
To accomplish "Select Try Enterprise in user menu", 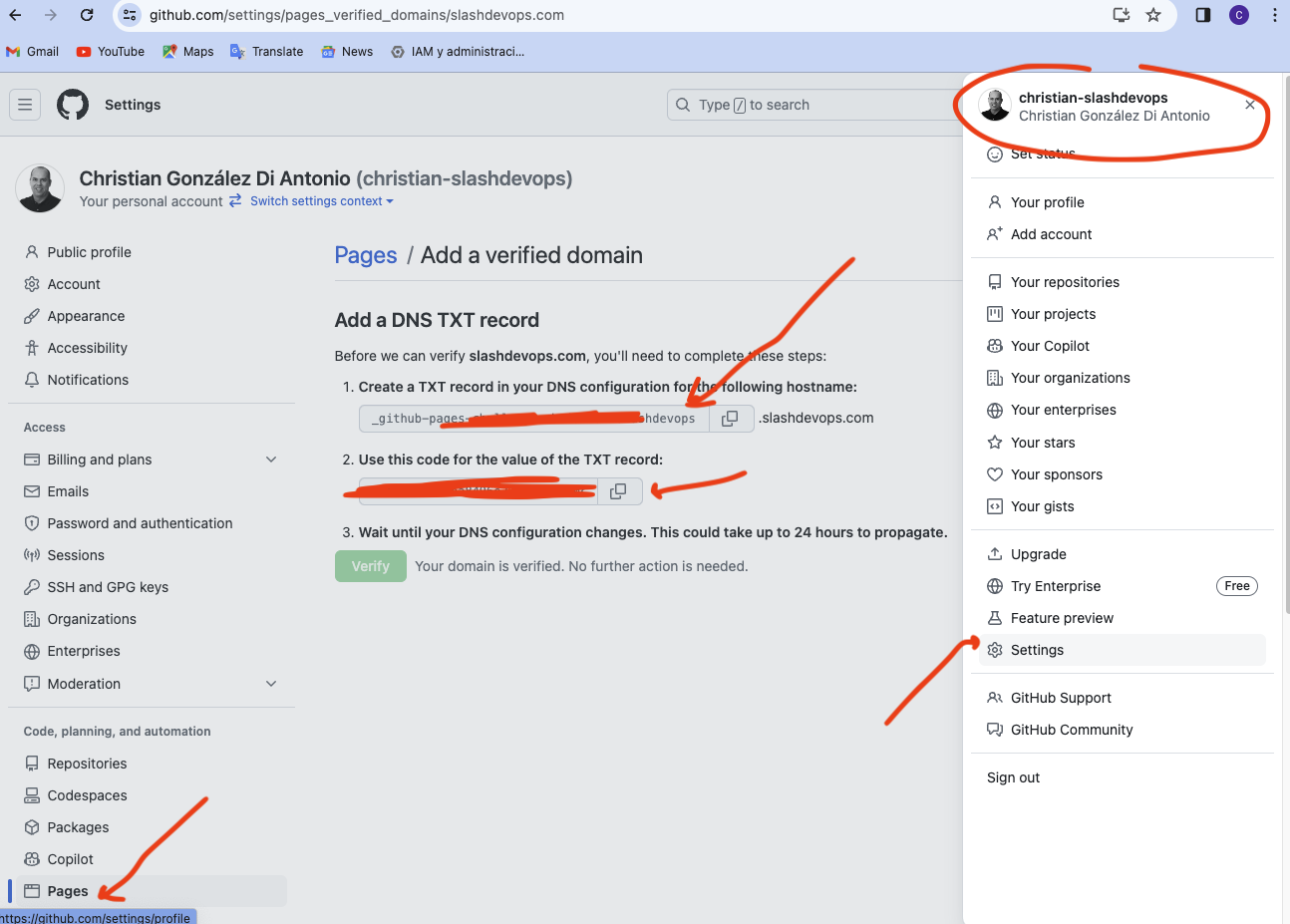I will [x=1123, y=586].
